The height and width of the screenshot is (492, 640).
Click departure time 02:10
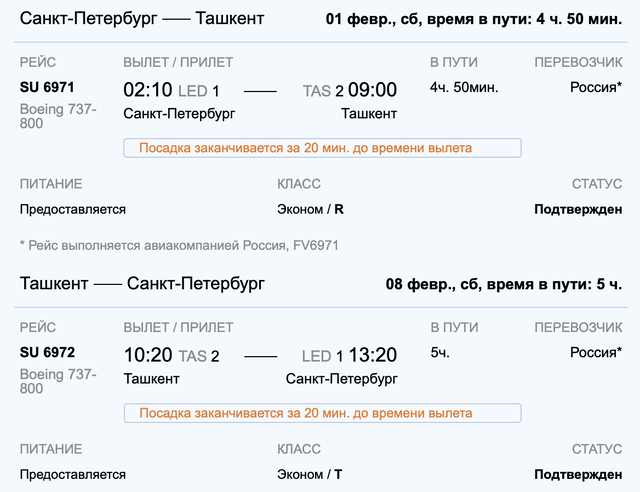click(148, 90)
